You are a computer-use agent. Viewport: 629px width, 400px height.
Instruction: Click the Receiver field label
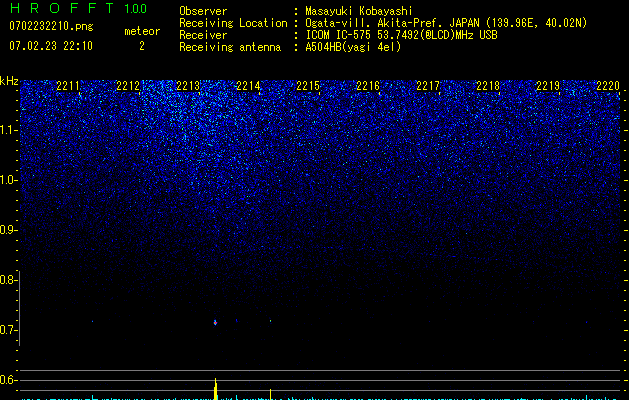(x=203, y=35)
